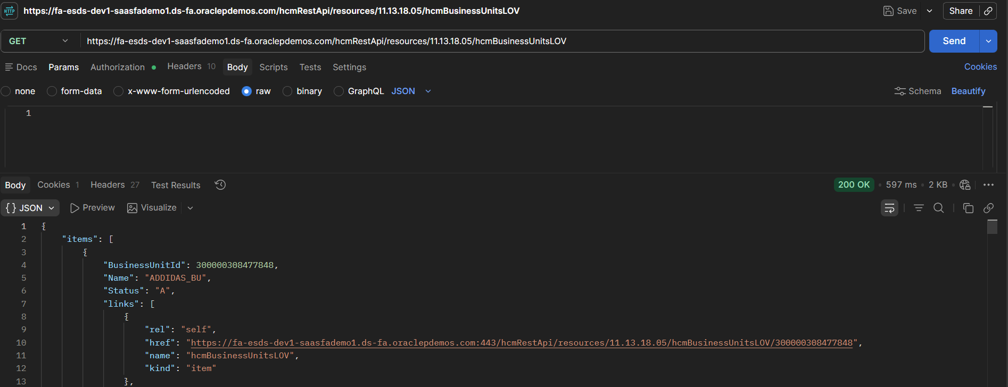1008x387 pixels.
Task: Click the "ADDIDAS_BU" name value
Action: pos(176,278)
